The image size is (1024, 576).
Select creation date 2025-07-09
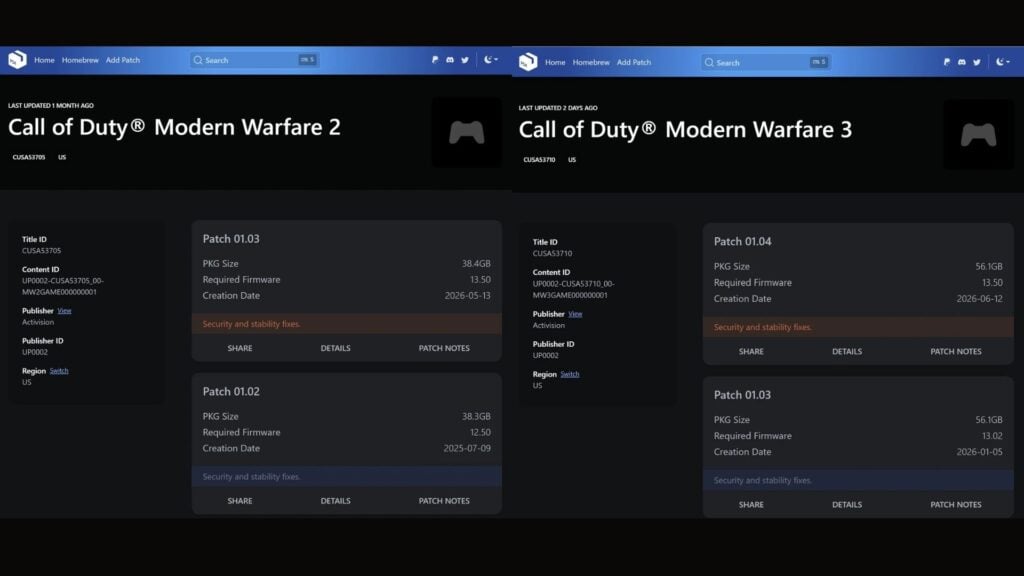click(x=467, y=449)
